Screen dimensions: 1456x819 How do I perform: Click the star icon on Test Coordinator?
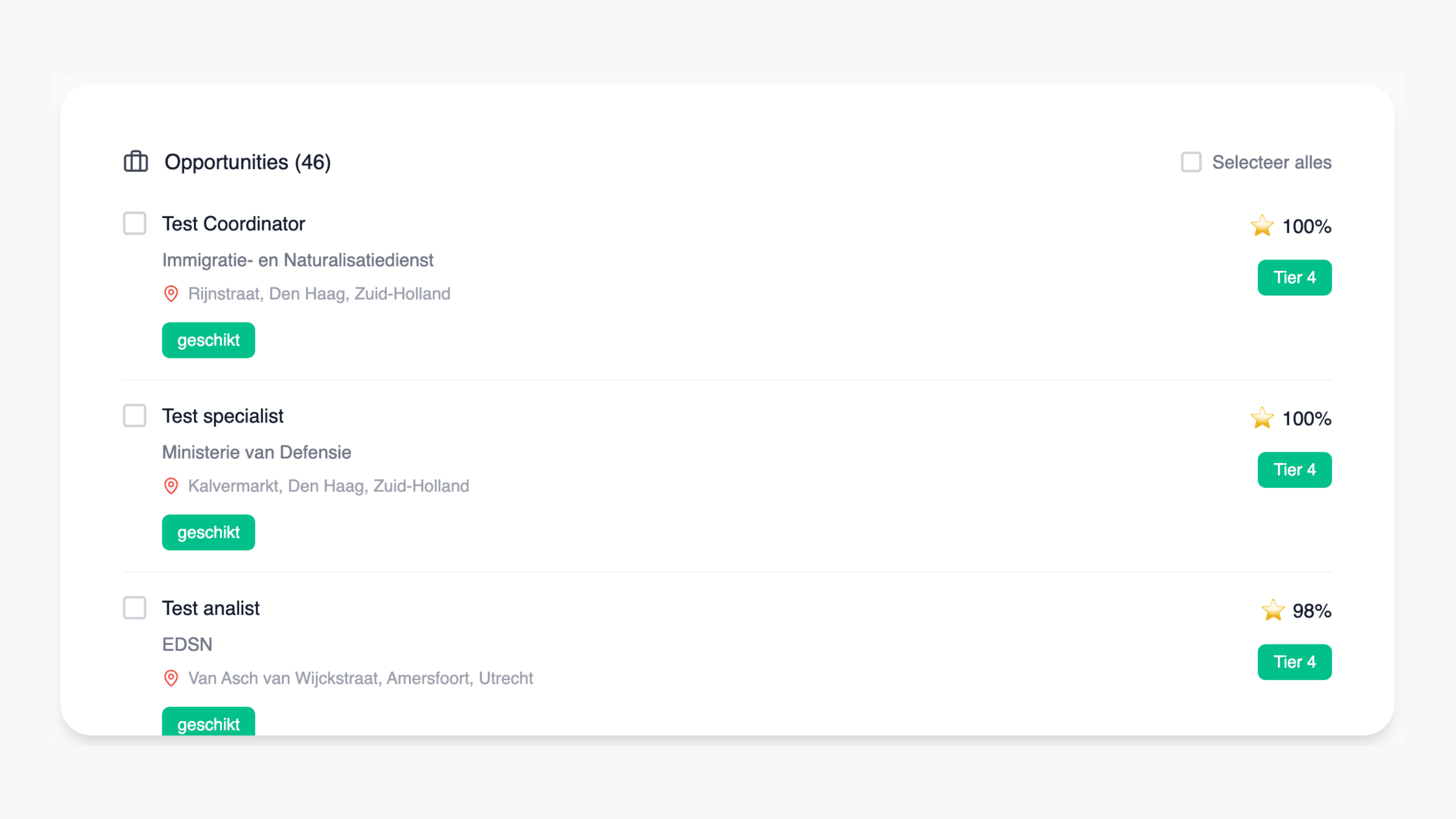coord(1262,226)
